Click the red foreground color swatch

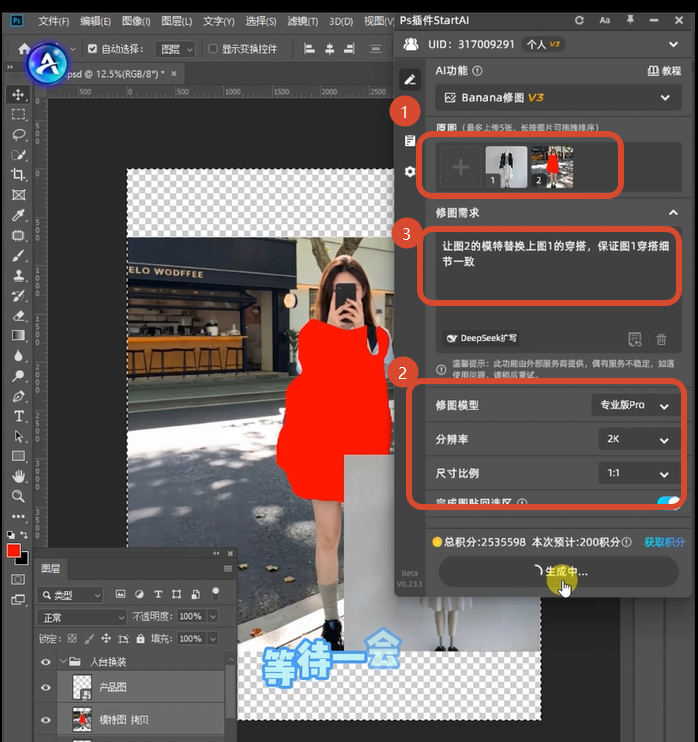pyautogui.click(x=14, y=551)
